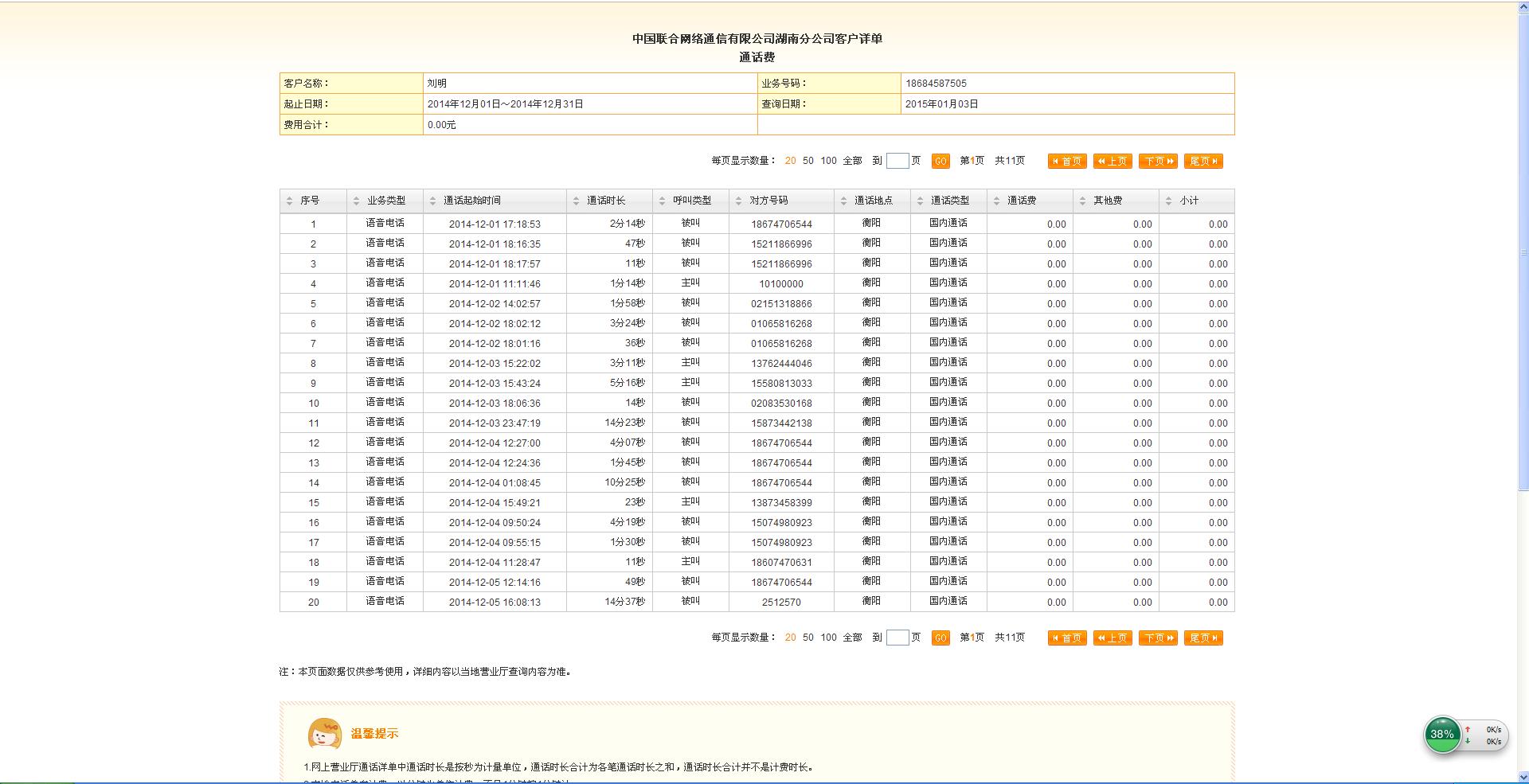This screenshot has height=784, width=1529.
Task: Click sort icon on 序号 column
Action: click(289, 201)
